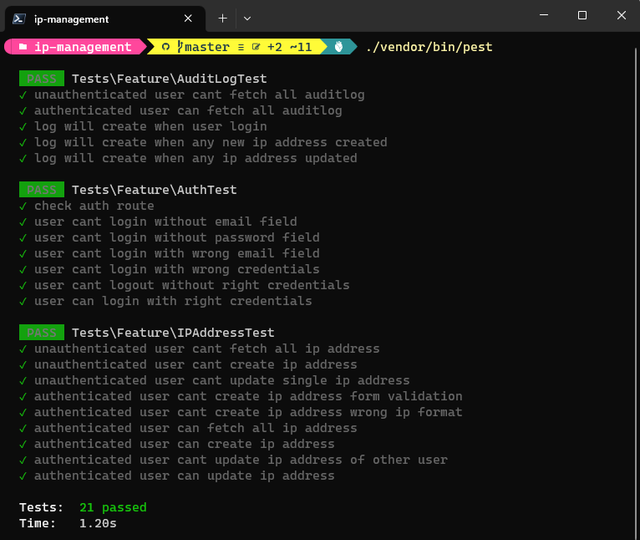Screen dimensions: 640x540
Task: Click 'user cant login with wrong email field'
Action: [x=177, y=253]
